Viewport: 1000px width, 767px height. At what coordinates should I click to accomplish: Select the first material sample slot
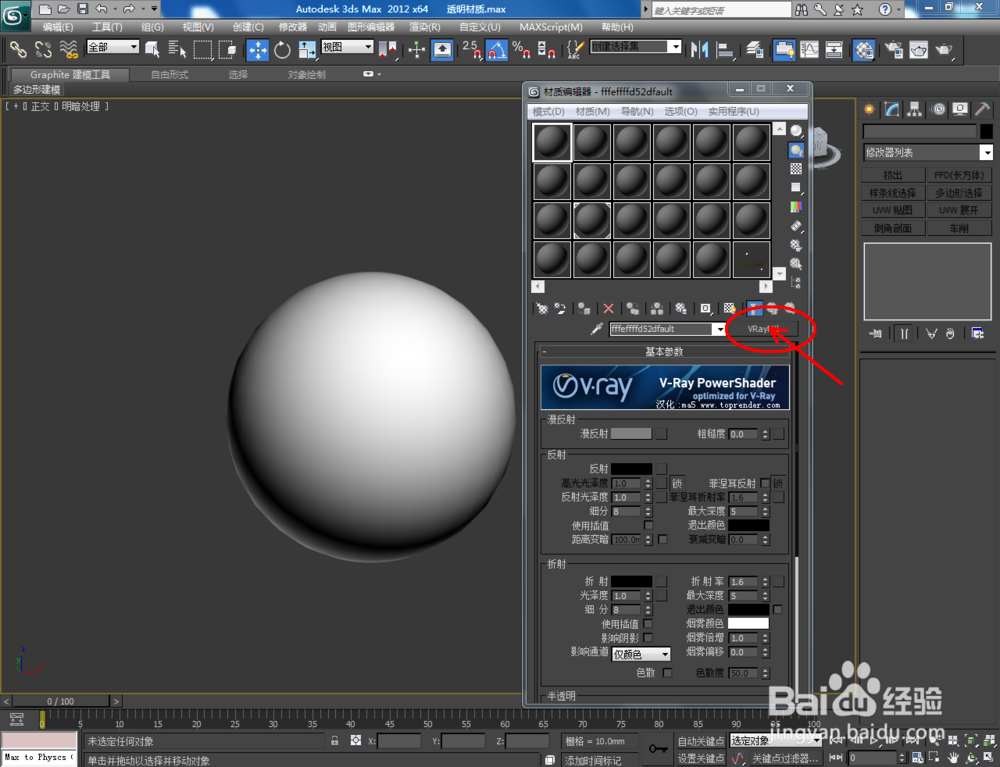(552, 142)
